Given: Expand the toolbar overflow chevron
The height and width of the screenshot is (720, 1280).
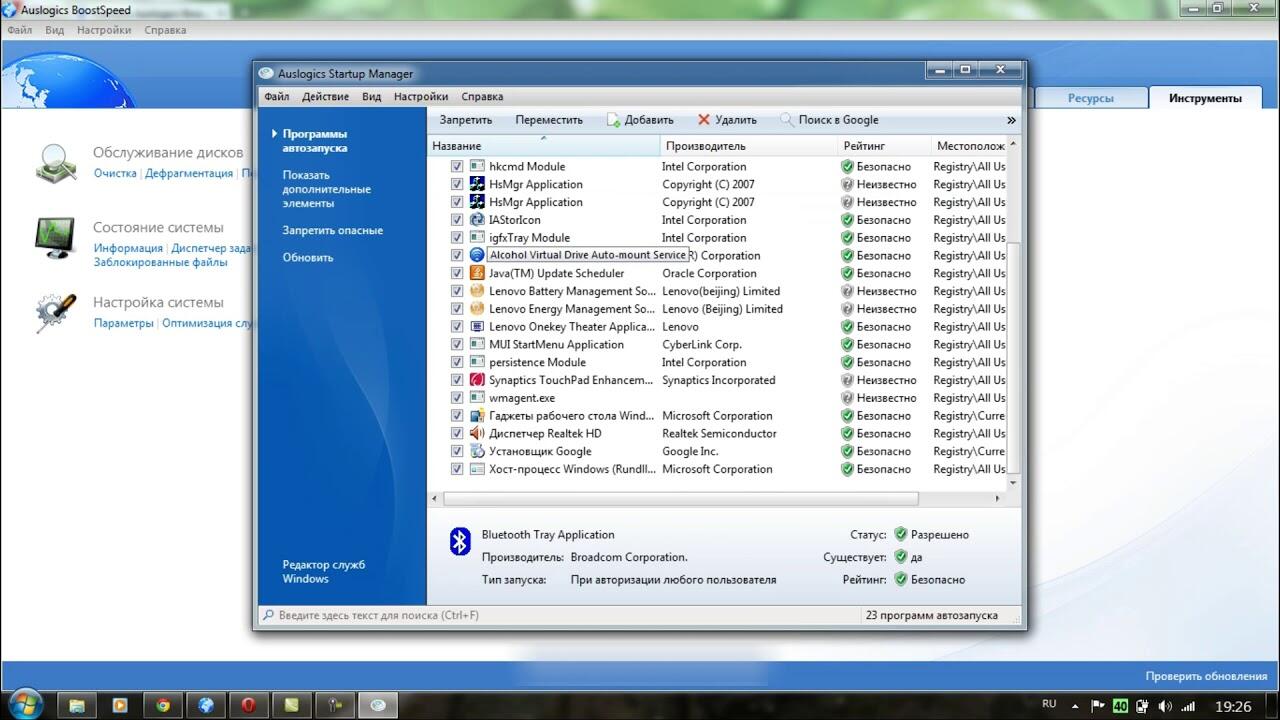Looking at the screenshot, I should point(1011,120).
